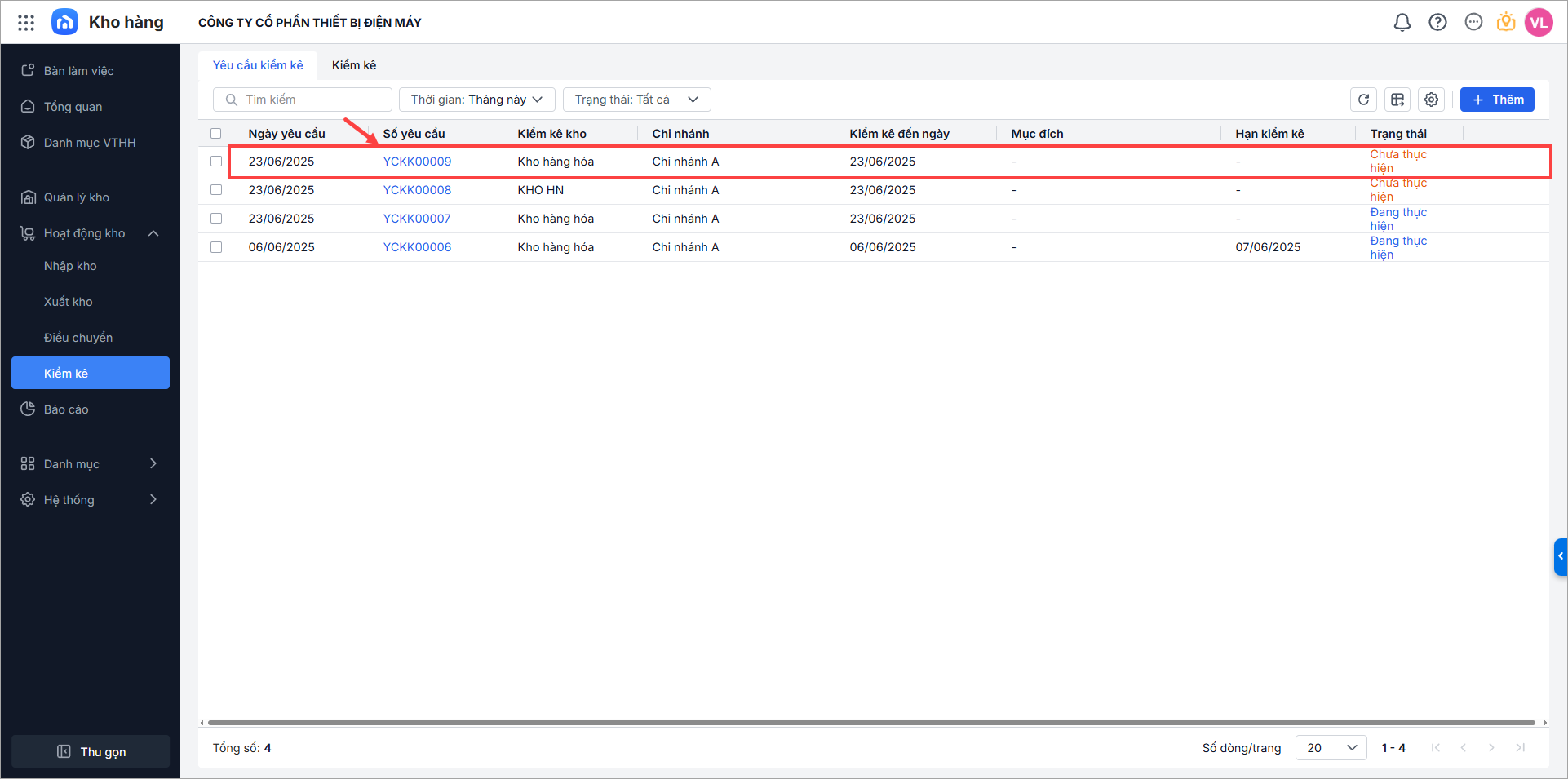Open the chat message bubble icon
Screen dimensions: 1568x779
coord(1473,23)
